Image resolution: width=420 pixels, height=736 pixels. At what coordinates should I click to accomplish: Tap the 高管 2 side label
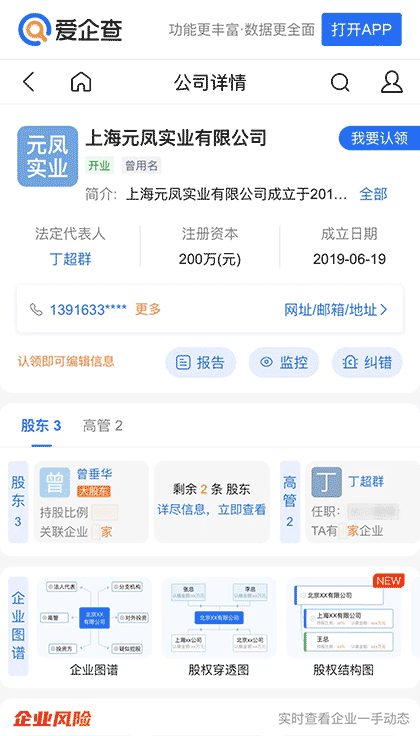pos(290,501)
